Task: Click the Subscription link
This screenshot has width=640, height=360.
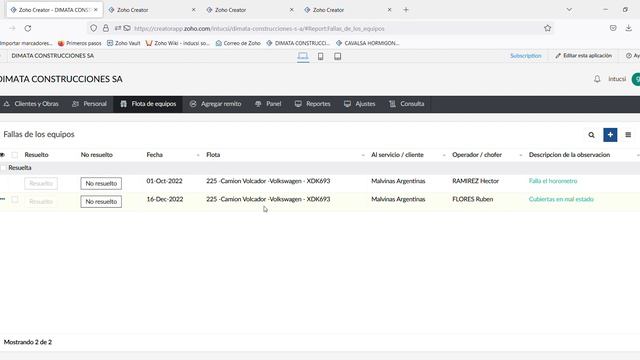Action: click(526, 56)
